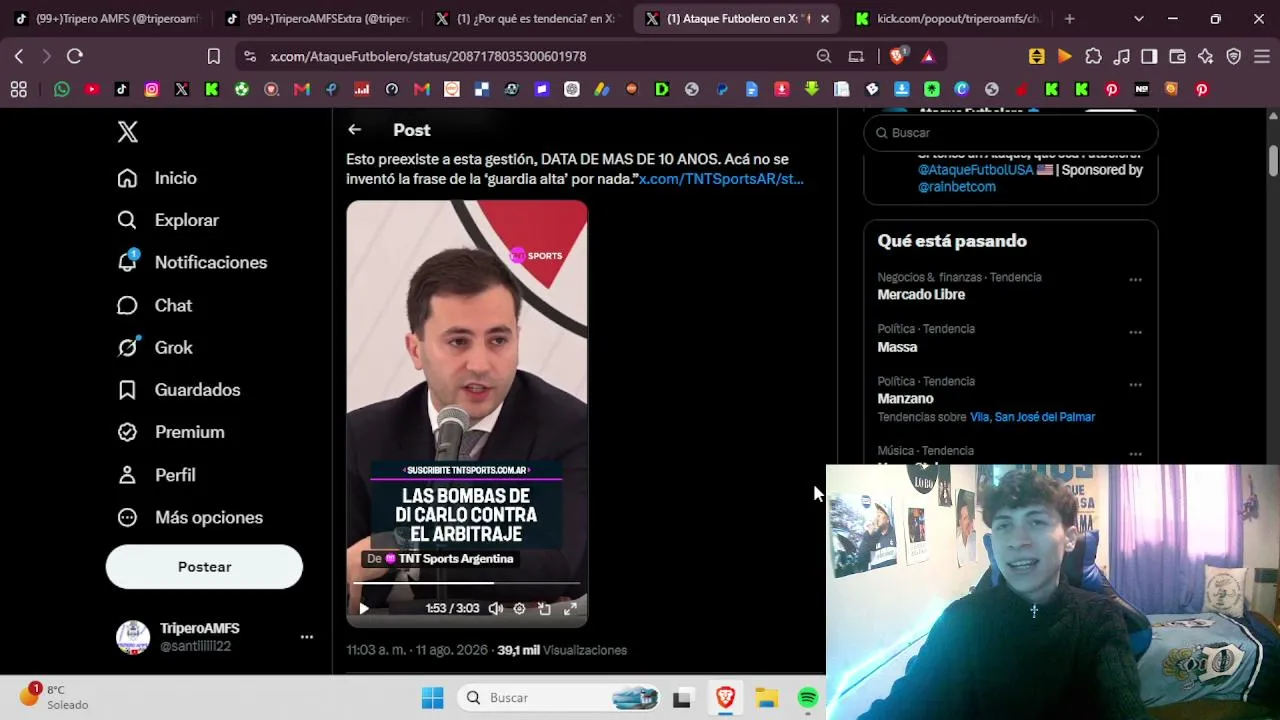The width and height of the screenshot is (1280, 720).
Task: Open more options for Massa trend
Action: pyautogui.click(x=1135, y=332)
